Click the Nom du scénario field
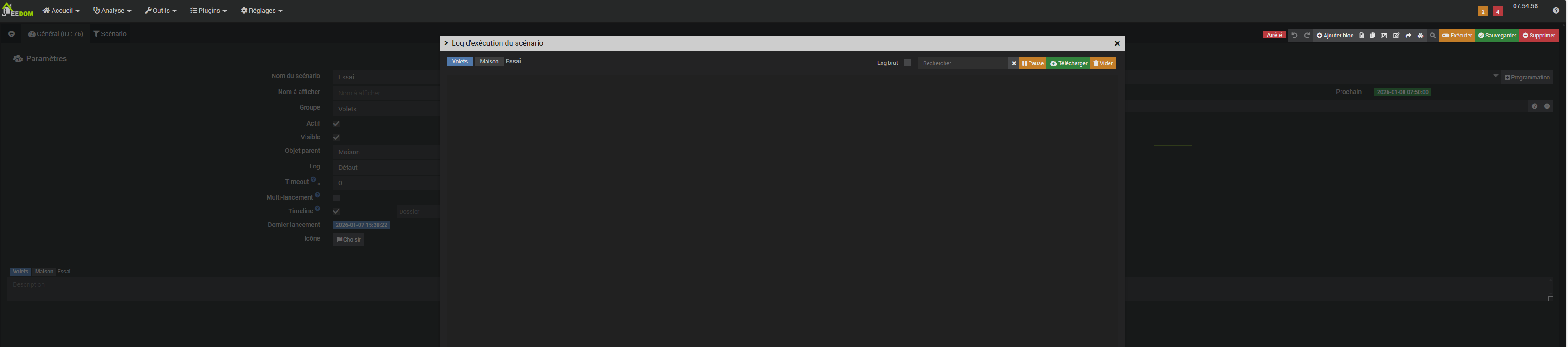 tap(386, 77)
